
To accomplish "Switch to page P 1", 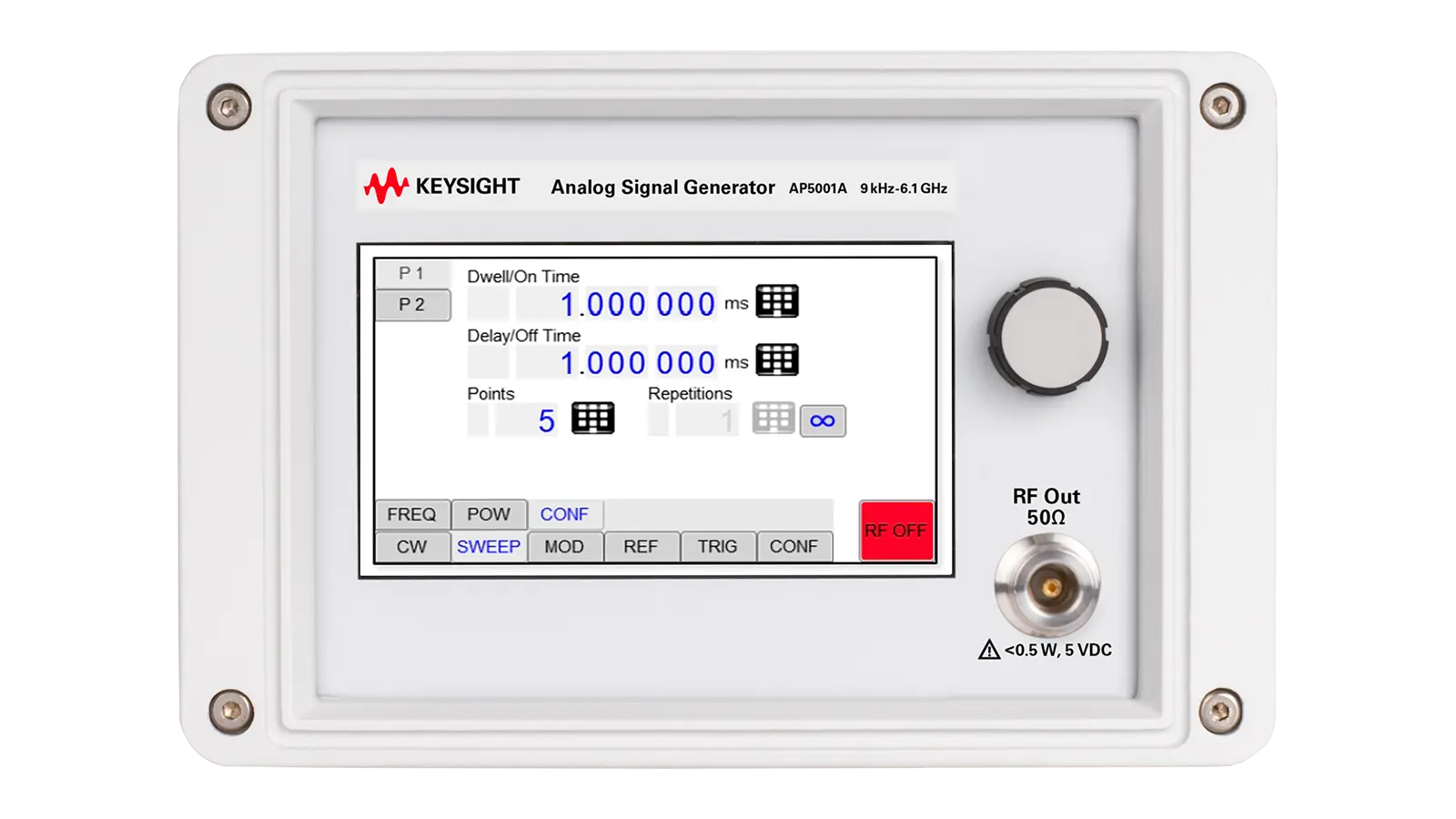I will [x=412, y=273].
